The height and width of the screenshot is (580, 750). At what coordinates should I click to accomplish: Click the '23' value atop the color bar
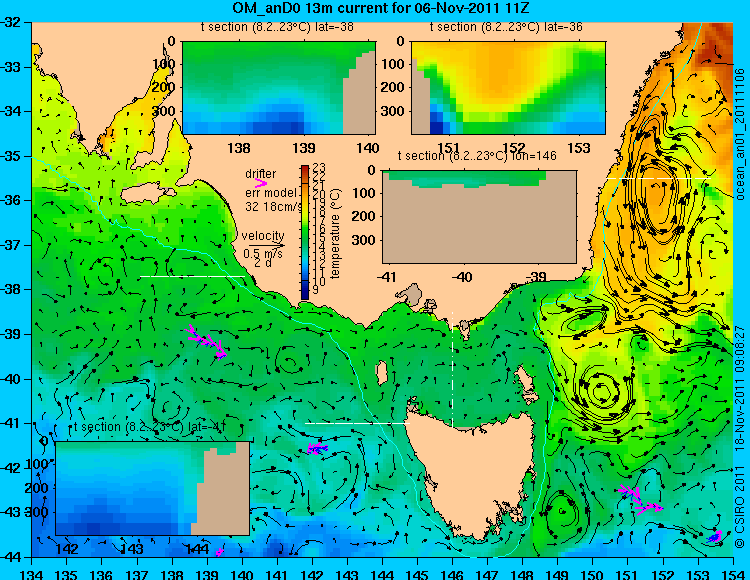tap(319, 168)
